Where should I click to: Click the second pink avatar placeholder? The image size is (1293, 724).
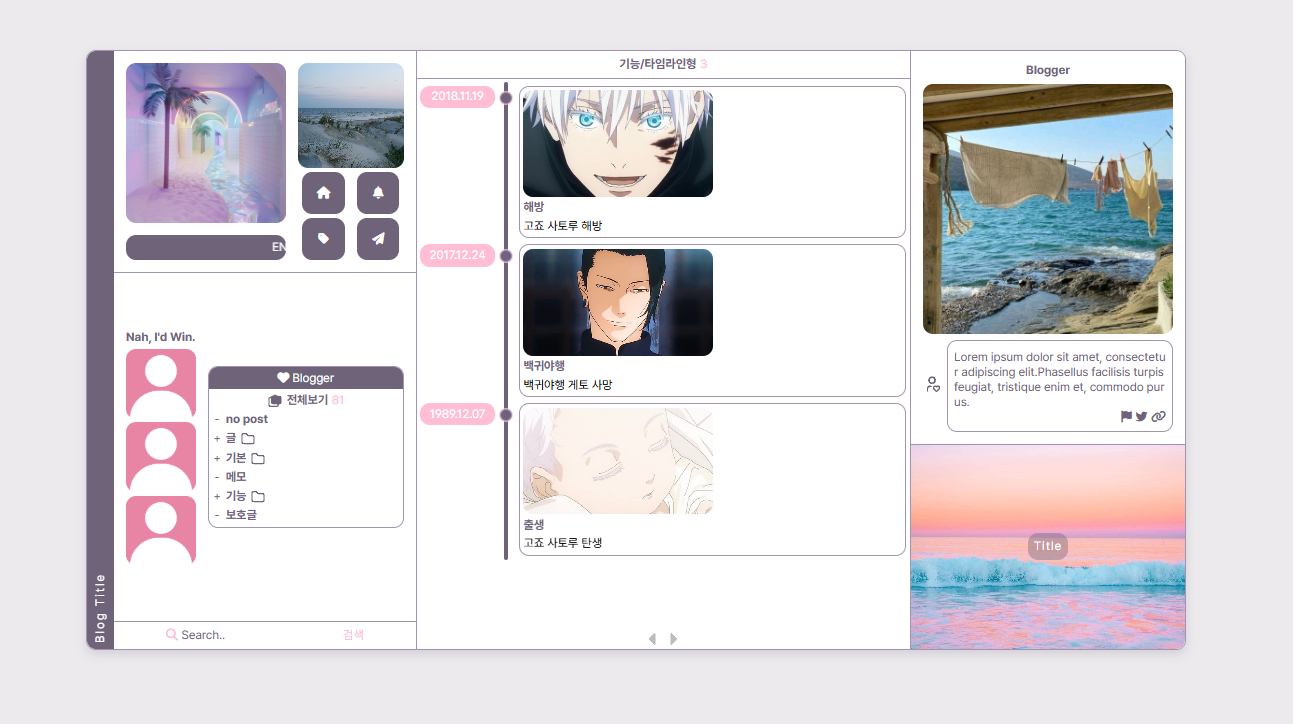click(x=161, y=456)
